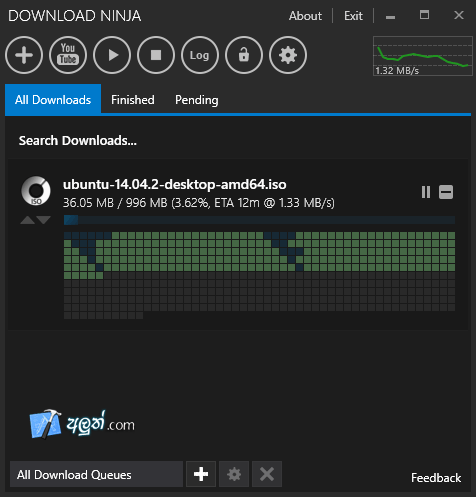
Task: Switch to All Downloads tab
Action: (x=53, y=100)
